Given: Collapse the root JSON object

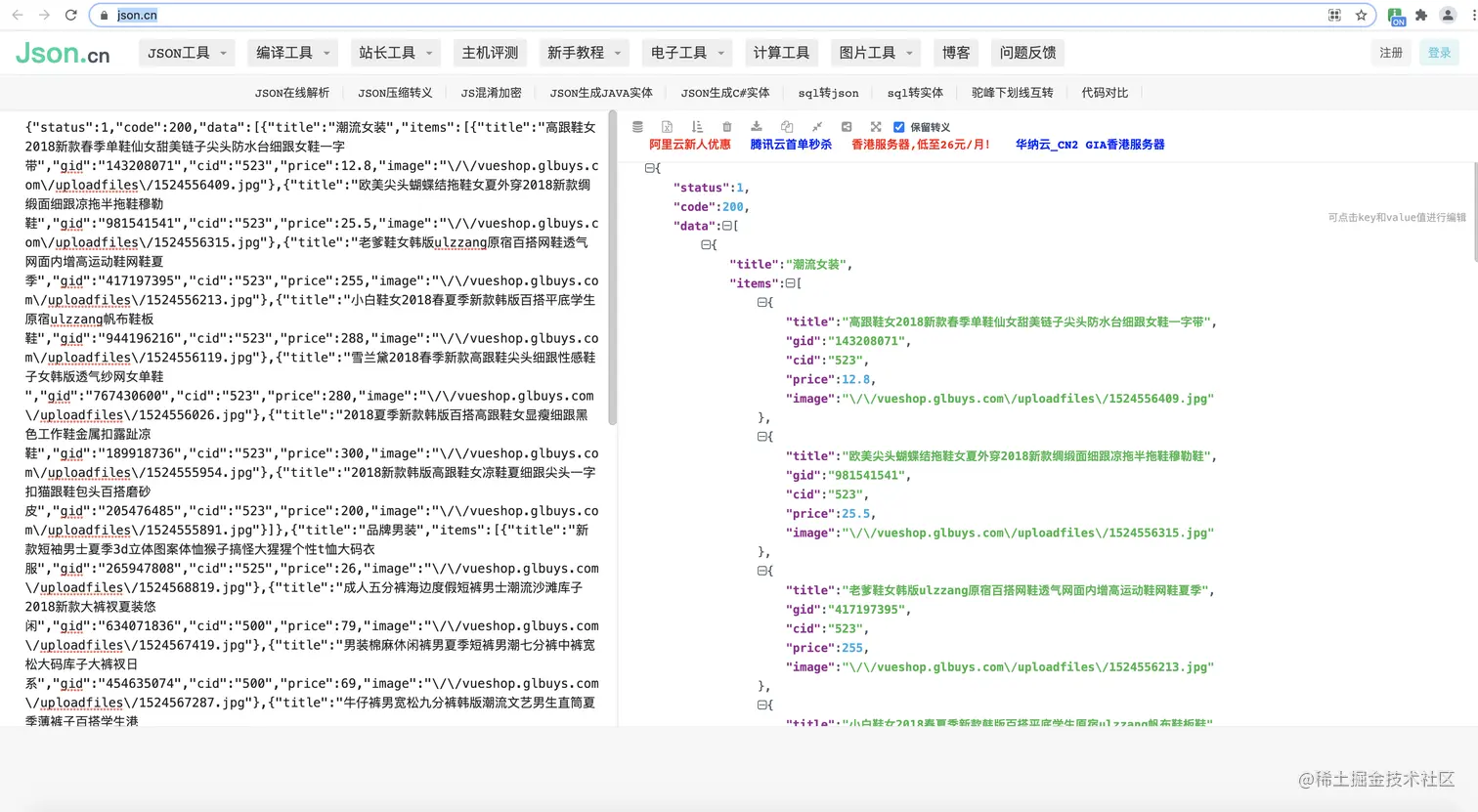Looking at the screenshot, I should click(x=650, y=168).
